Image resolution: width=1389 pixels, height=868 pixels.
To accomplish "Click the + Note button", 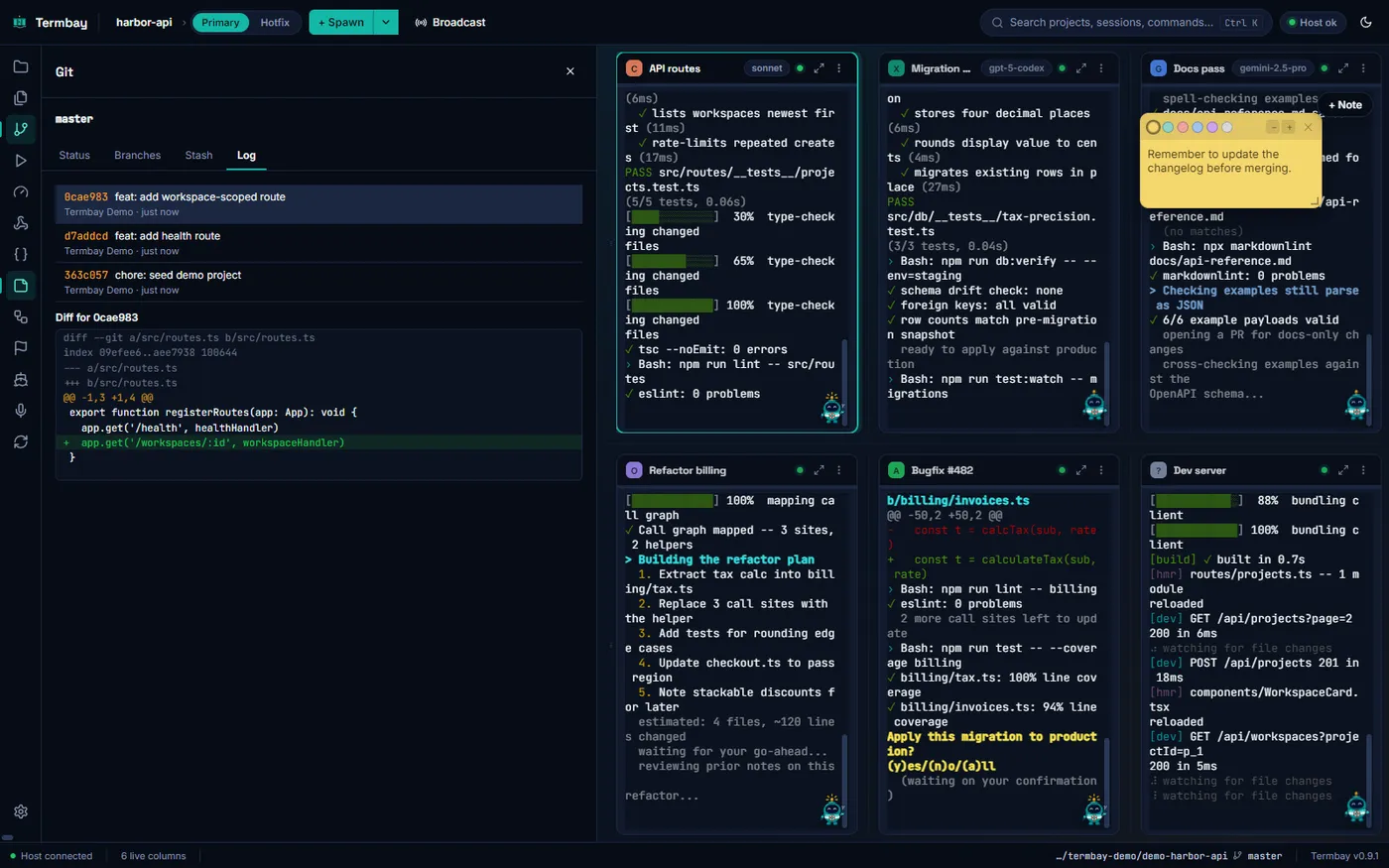I will [x=1345, y=105].
